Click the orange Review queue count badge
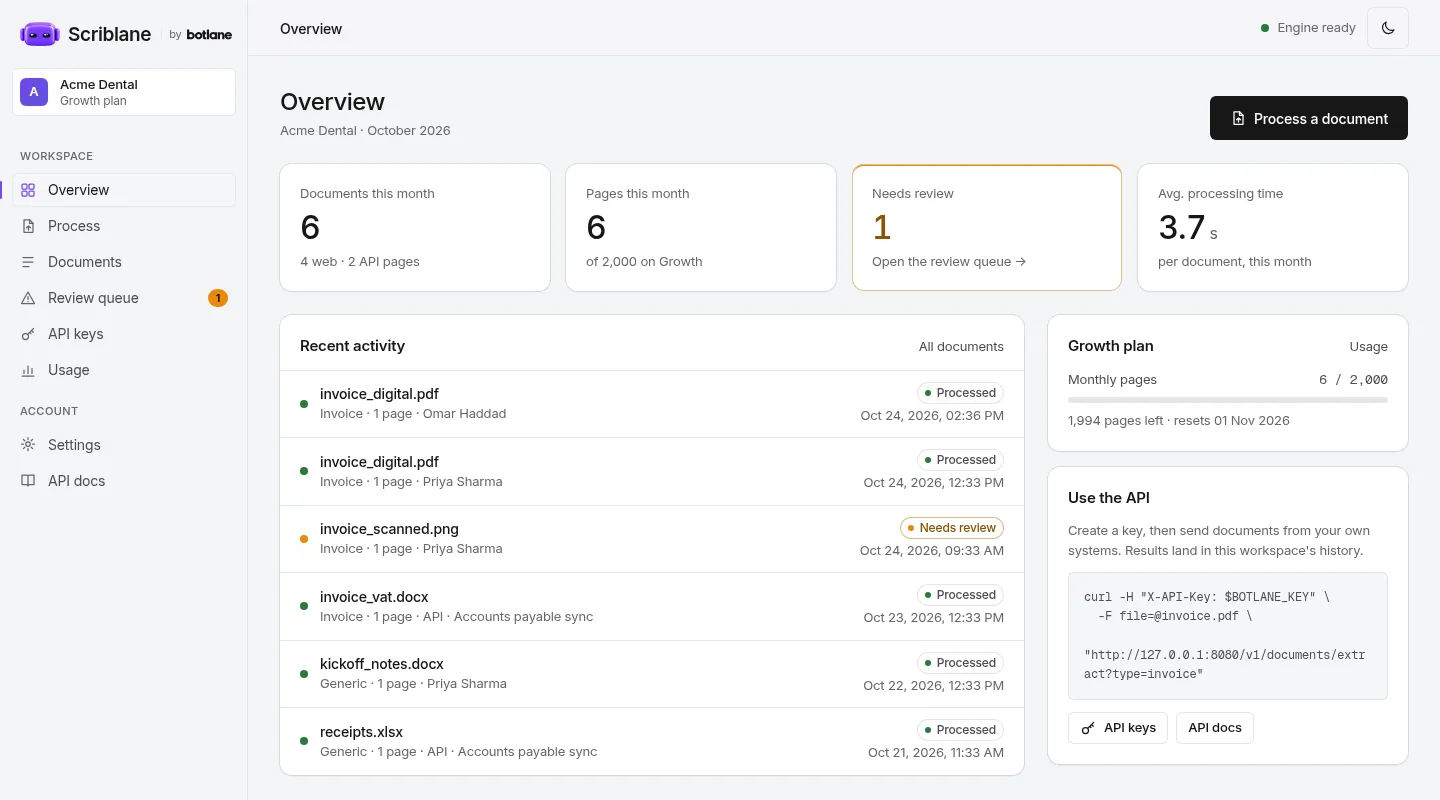 coord(218,298)
